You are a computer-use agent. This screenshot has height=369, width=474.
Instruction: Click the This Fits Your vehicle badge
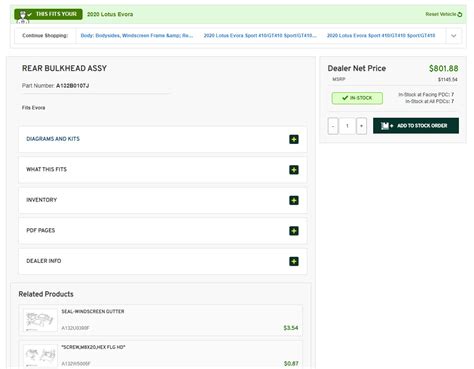(x=48, y=14)
